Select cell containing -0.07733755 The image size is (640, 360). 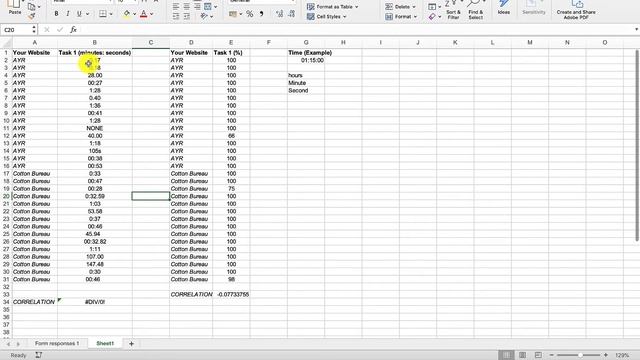(x=231, y=294)
